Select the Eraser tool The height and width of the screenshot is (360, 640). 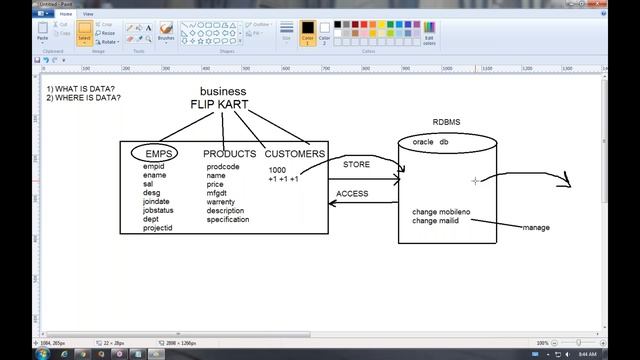pos(130,39)
